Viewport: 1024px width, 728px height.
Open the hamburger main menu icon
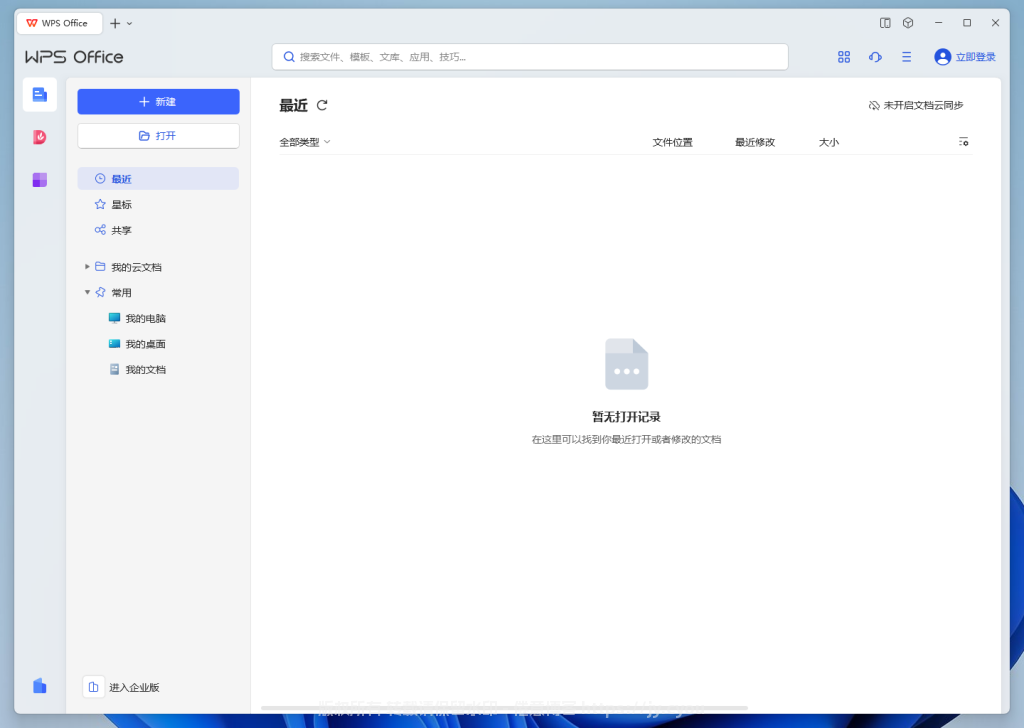pos(906,57)
